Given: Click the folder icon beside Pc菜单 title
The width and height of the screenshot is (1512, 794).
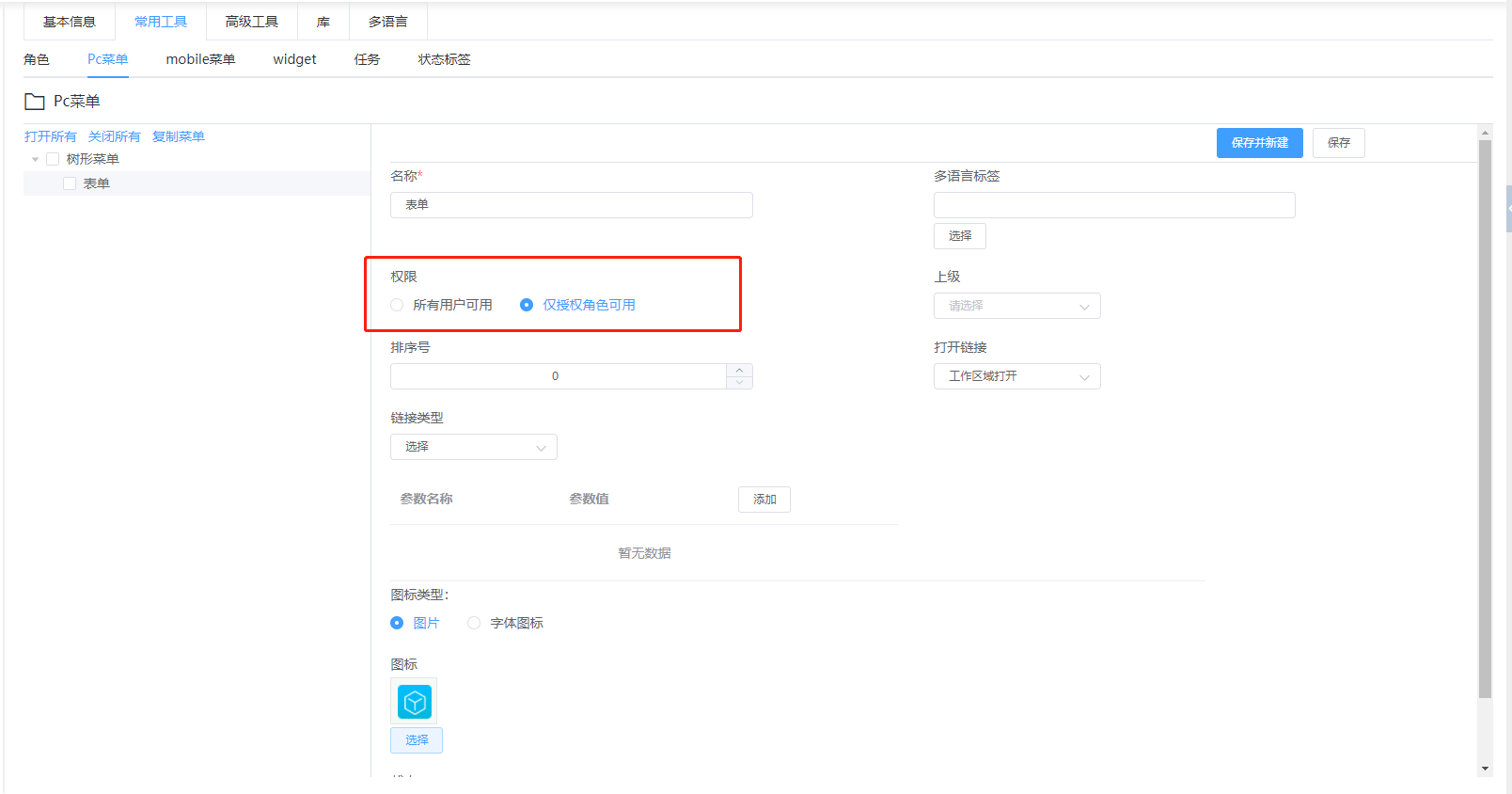Looking at the screenshot, I should click(x=35, y=102).
